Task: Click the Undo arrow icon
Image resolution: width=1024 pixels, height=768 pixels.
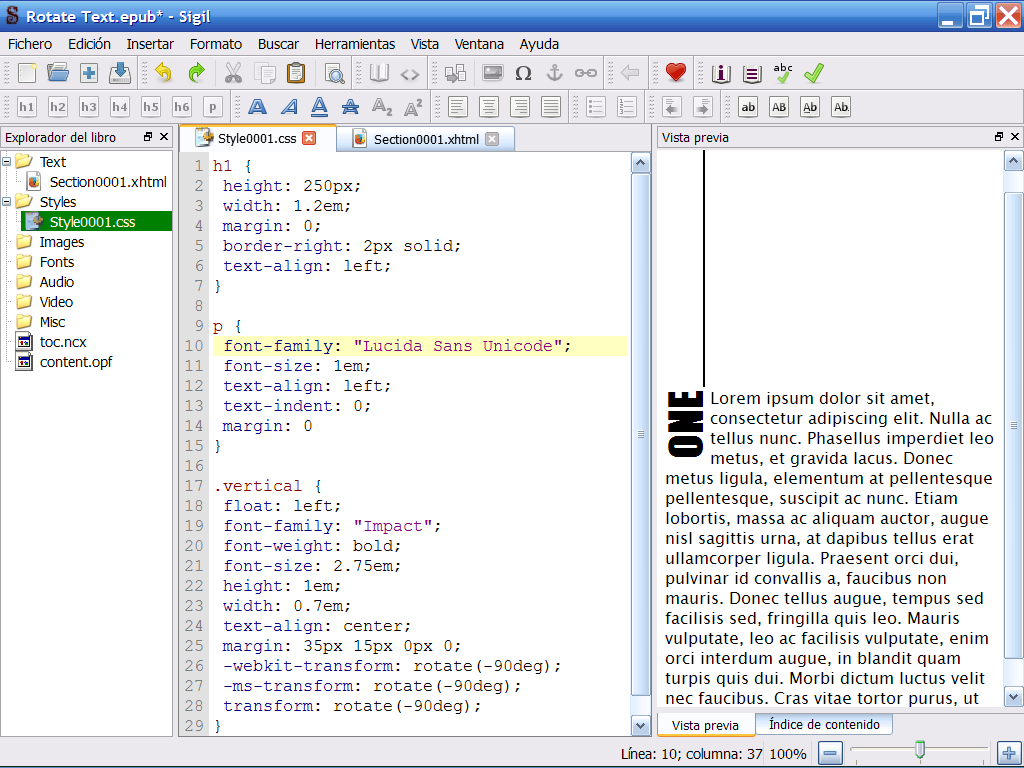Action: tap(163, 73)
